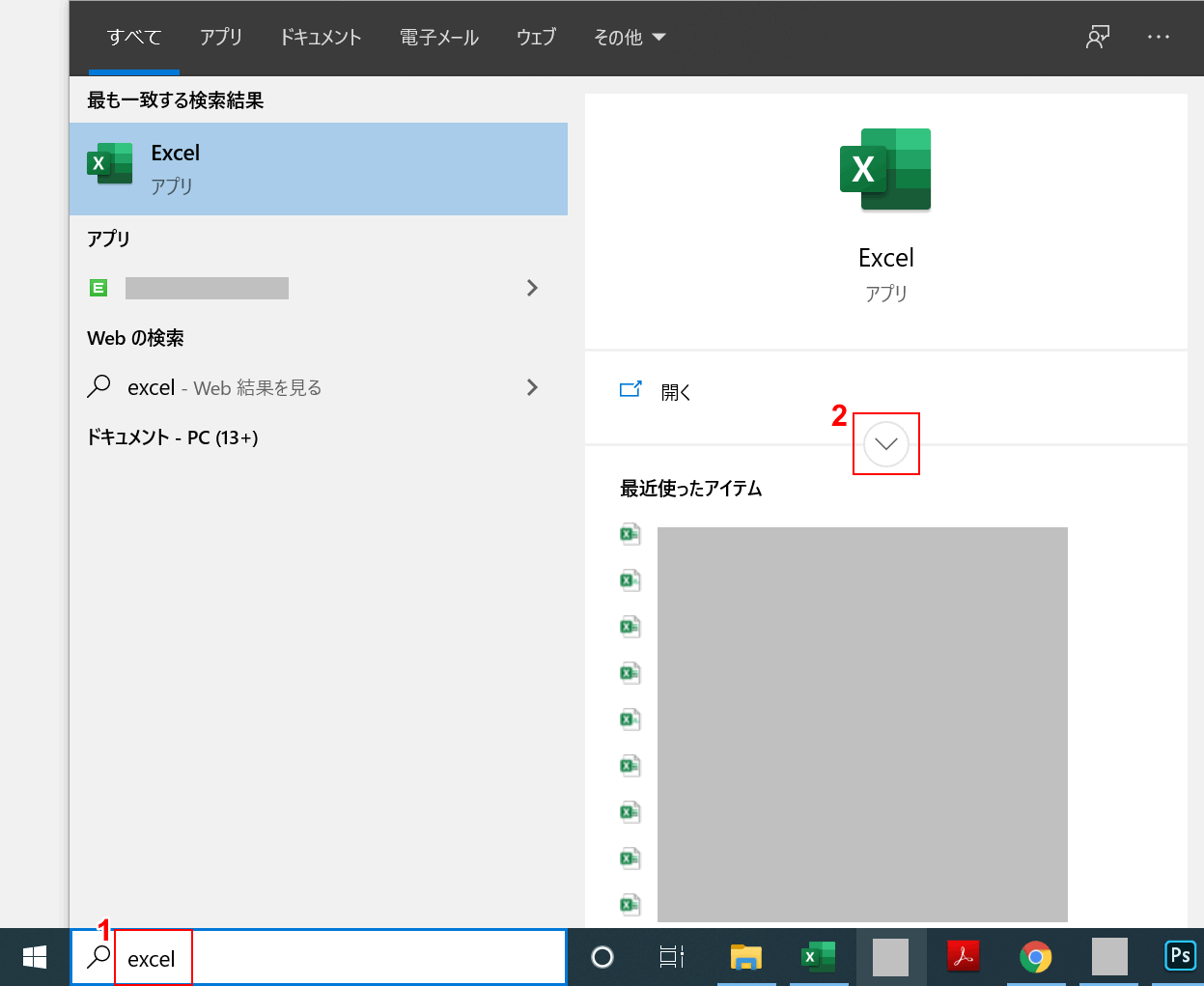Image resolution: width=1204 pixels, height=986 pixels.
Task: Click the Cortana circle icon
Action: click(x=601, y=957)
